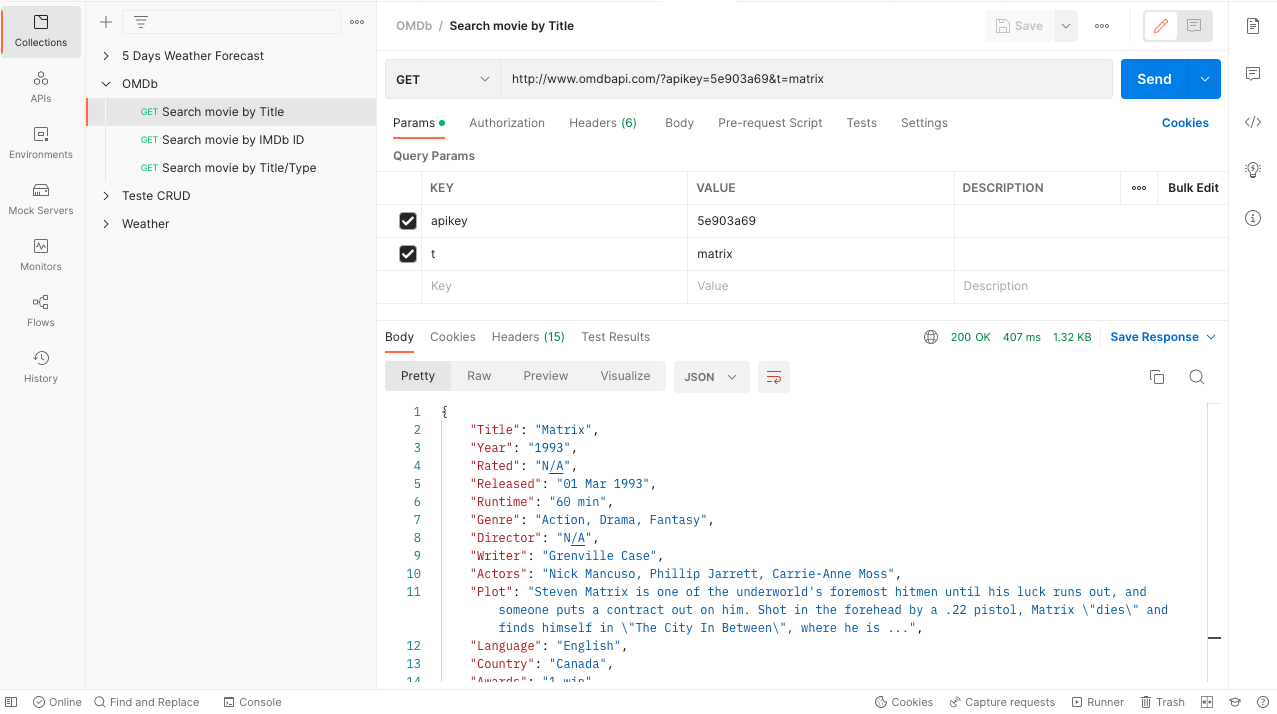The image size is (1277, 714).
Task: Switch response view to Raw
Action: [x=479, y=376]
